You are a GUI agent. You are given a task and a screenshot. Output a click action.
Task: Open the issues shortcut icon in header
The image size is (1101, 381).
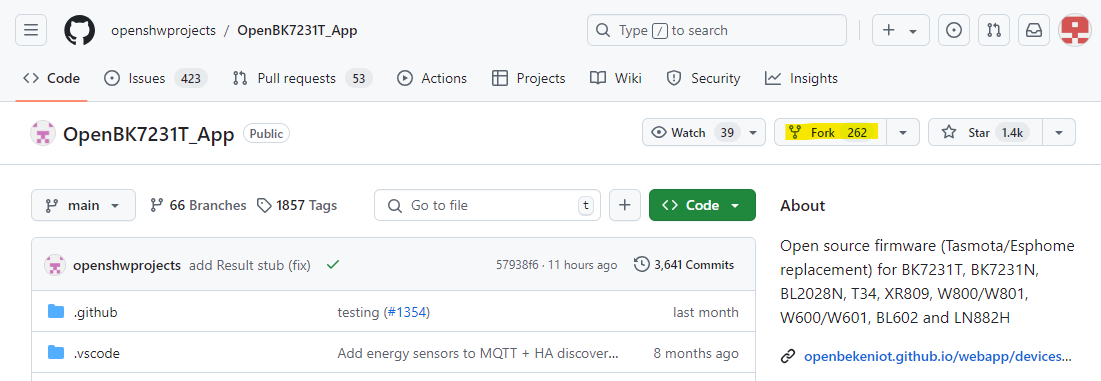tap(954, 30)
